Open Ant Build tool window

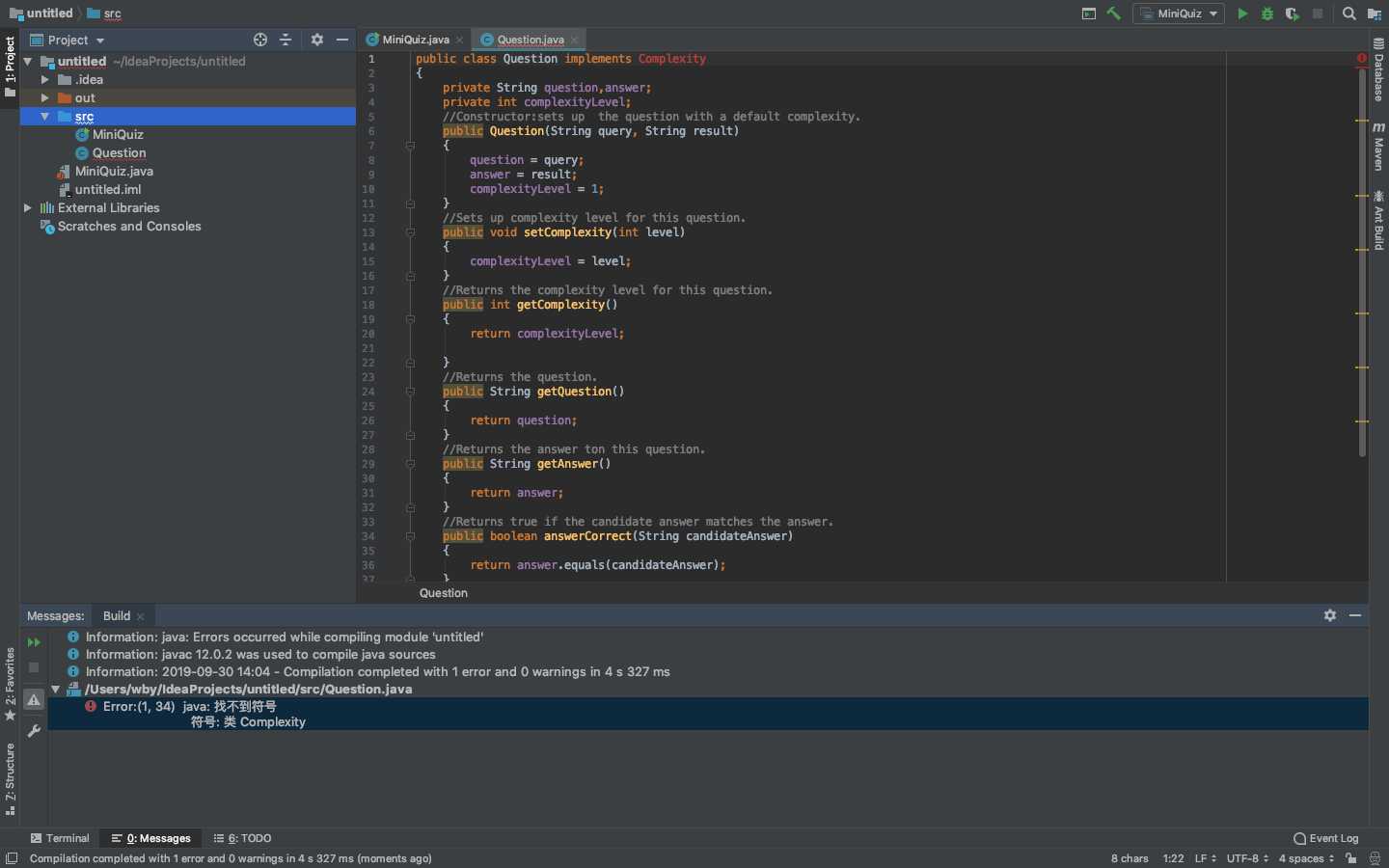tap(1379, 221)
